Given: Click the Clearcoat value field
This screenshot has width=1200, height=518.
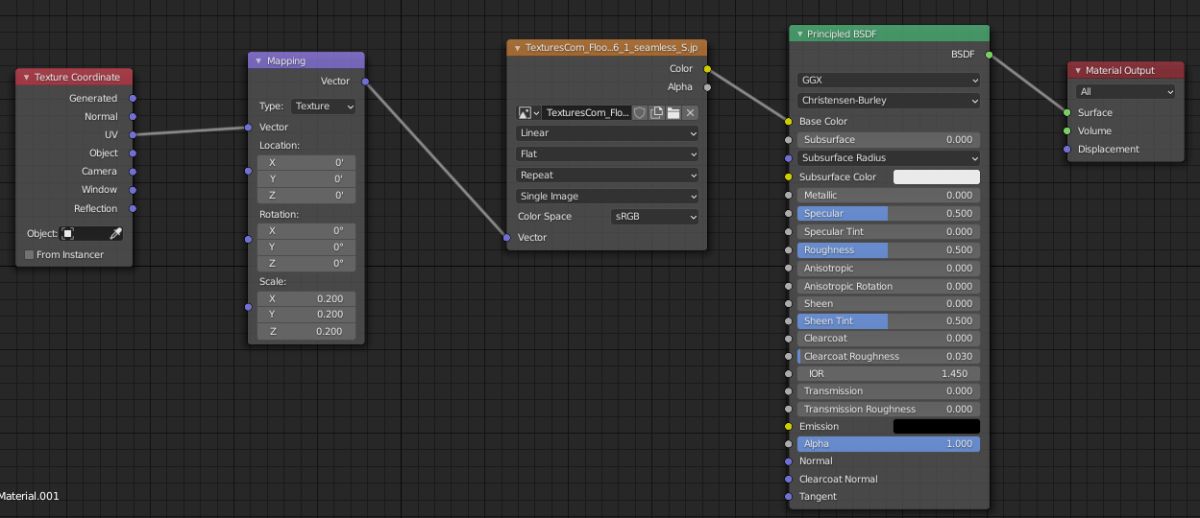Looking at the screenshot, I should (x=889, y=338).
